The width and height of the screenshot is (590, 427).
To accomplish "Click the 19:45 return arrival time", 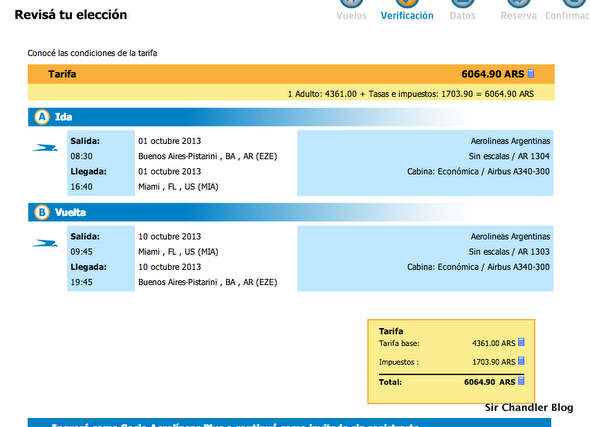I will click(81, 282).
